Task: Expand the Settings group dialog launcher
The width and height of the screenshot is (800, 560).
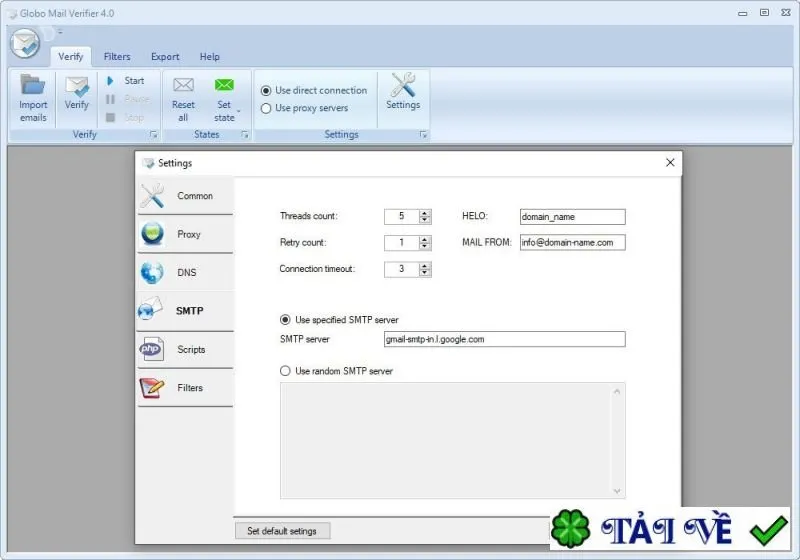Action: (x=423, y=135)
